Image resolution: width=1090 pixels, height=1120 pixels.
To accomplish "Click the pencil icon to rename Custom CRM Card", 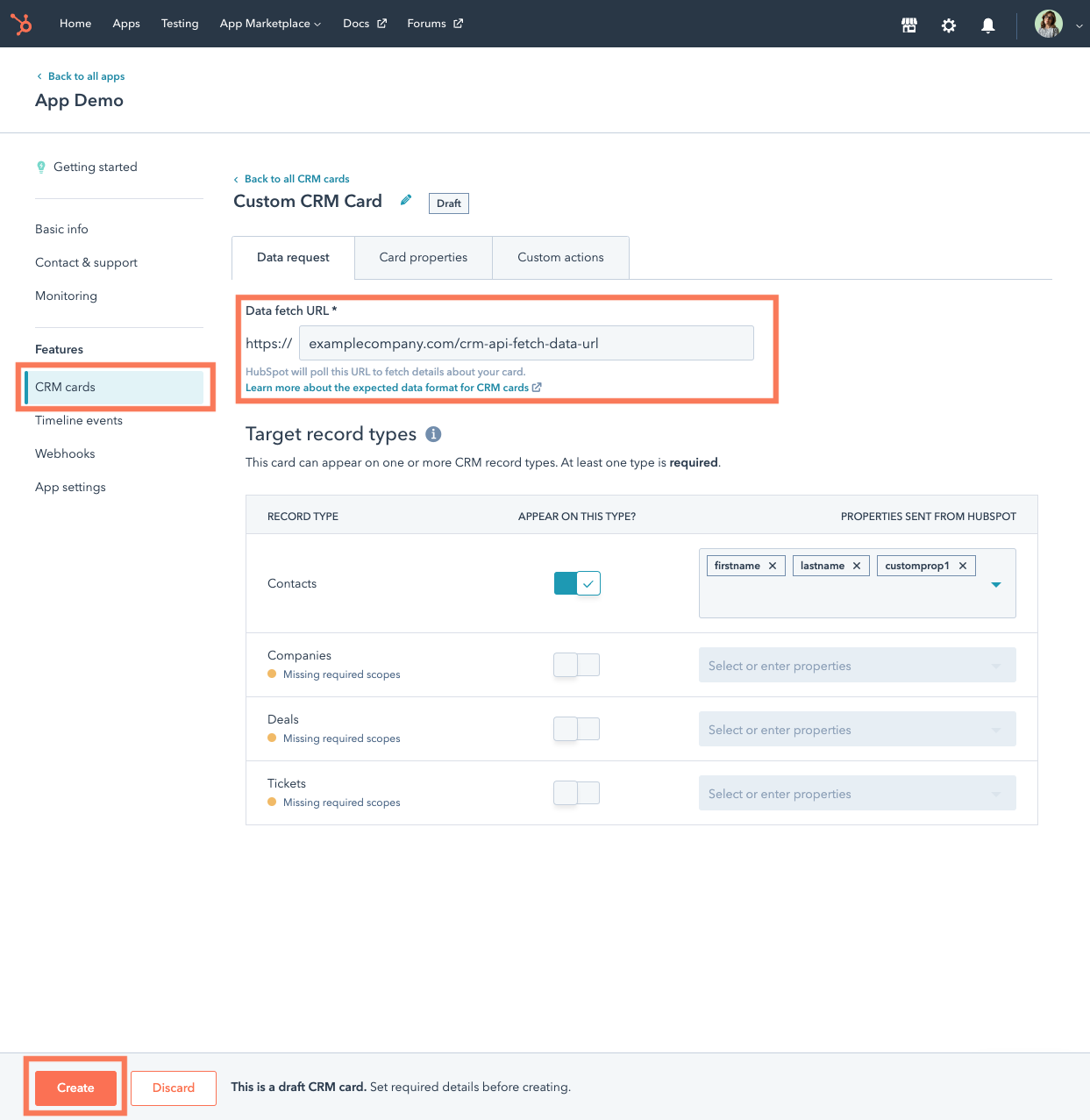I will point(405,200).
